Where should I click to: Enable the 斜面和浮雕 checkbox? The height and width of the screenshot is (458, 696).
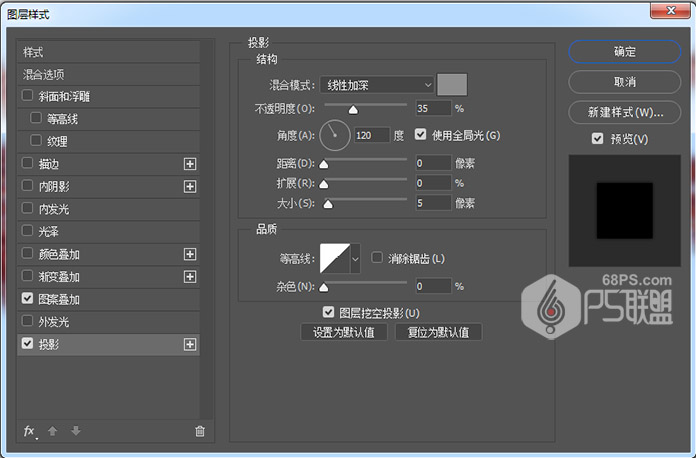pos(28,95)
